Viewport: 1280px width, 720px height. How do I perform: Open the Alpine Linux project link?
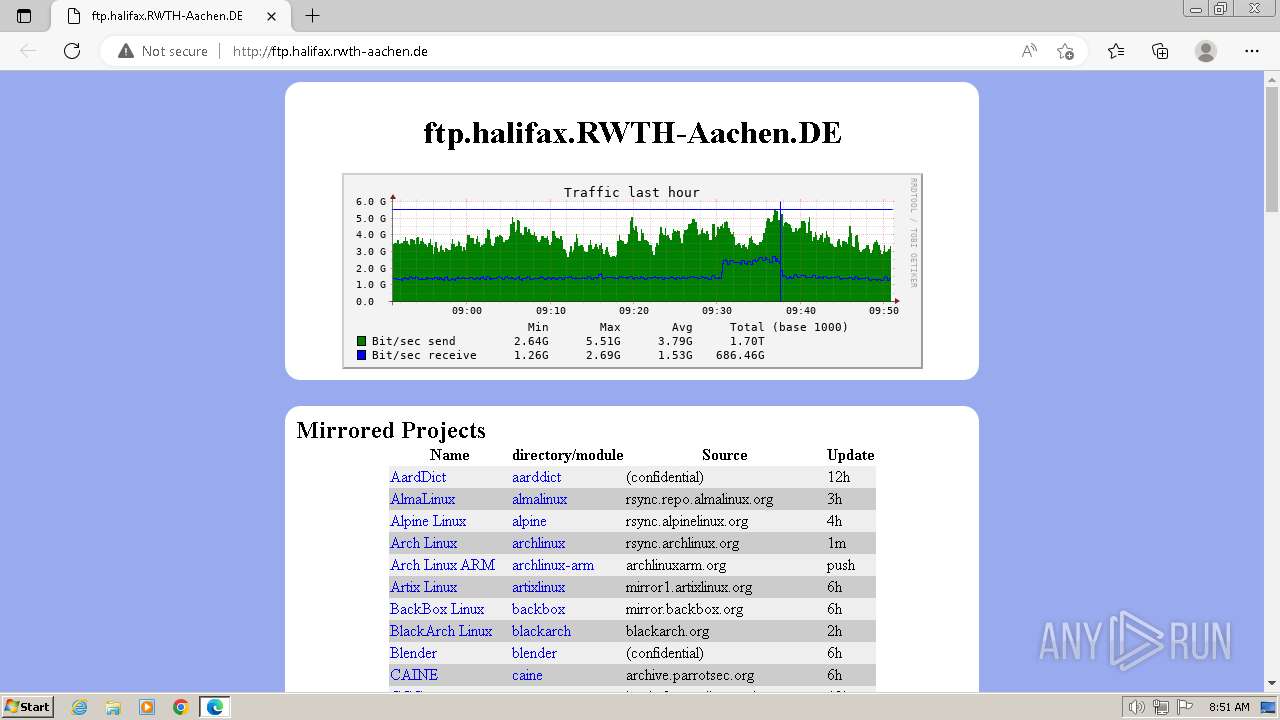pos(428,521)
